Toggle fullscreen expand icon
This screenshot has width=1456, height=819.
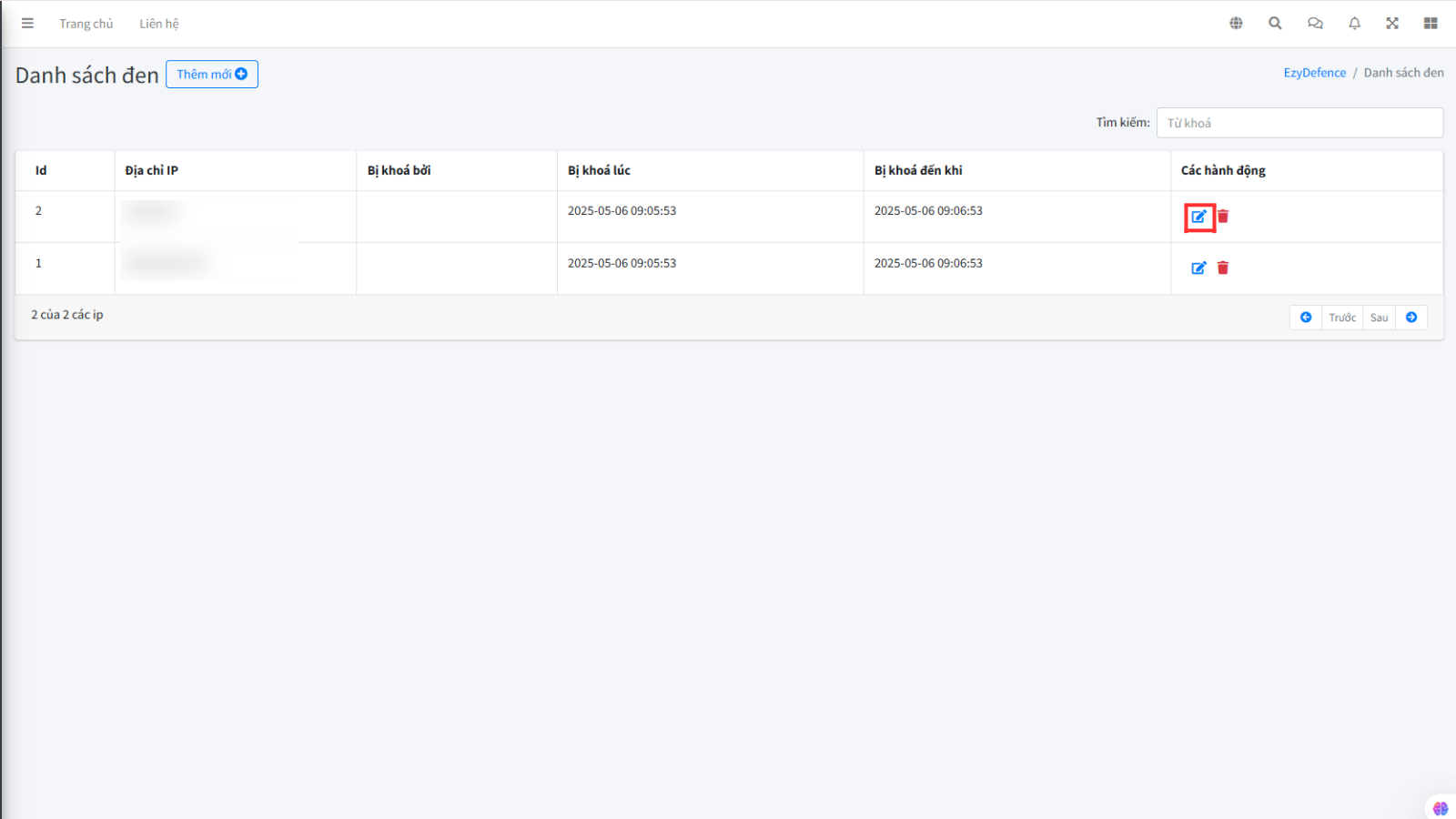(x=1392, y=24)
